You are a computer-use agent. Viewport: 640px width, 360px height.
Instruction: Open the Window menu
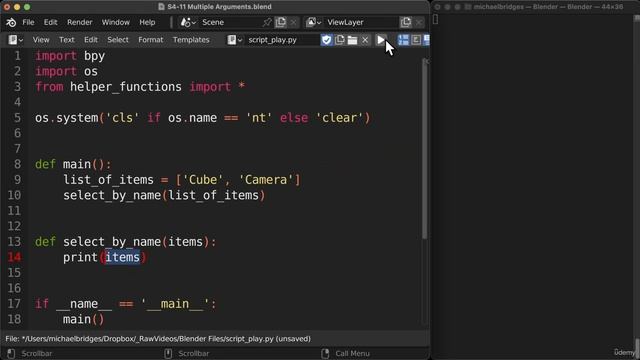pyautogui.click(x=116, y=22)
